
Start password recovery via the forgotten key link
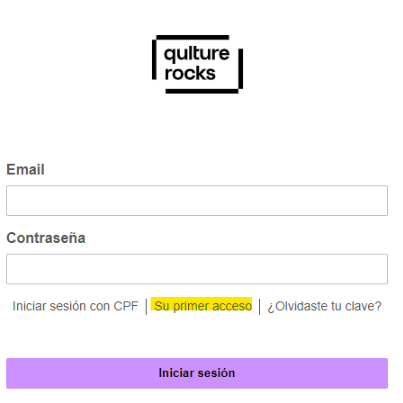324,306
